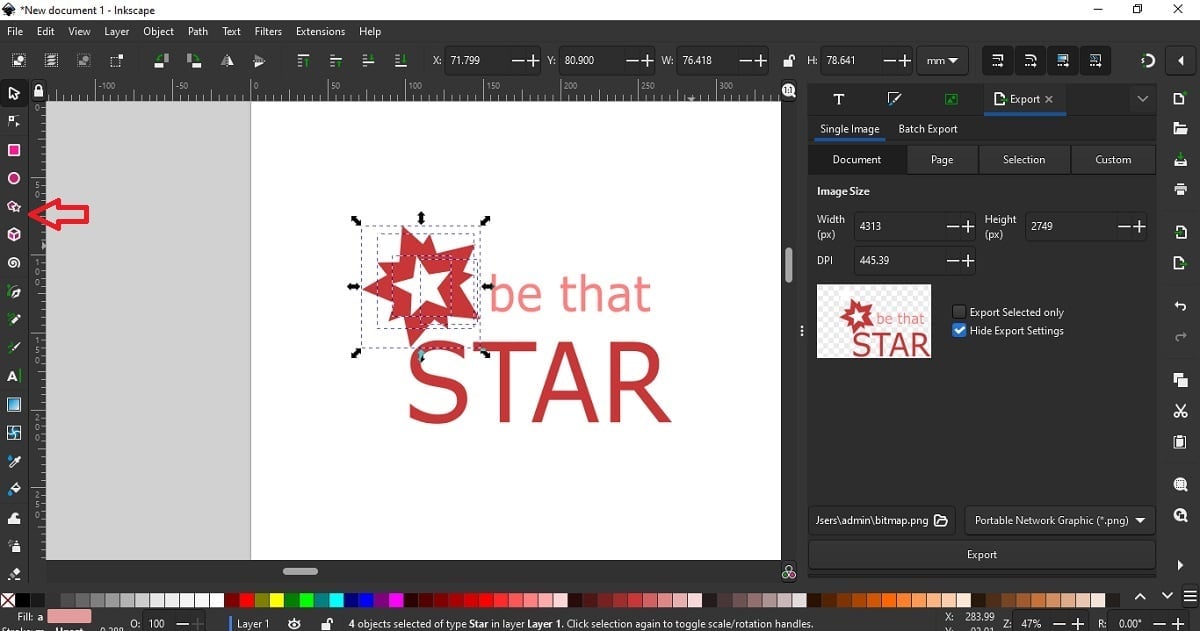This screenshot has height=631, width=1200.
Task: Select the Star tool in the toolbox
Action: tap(14, 206)
